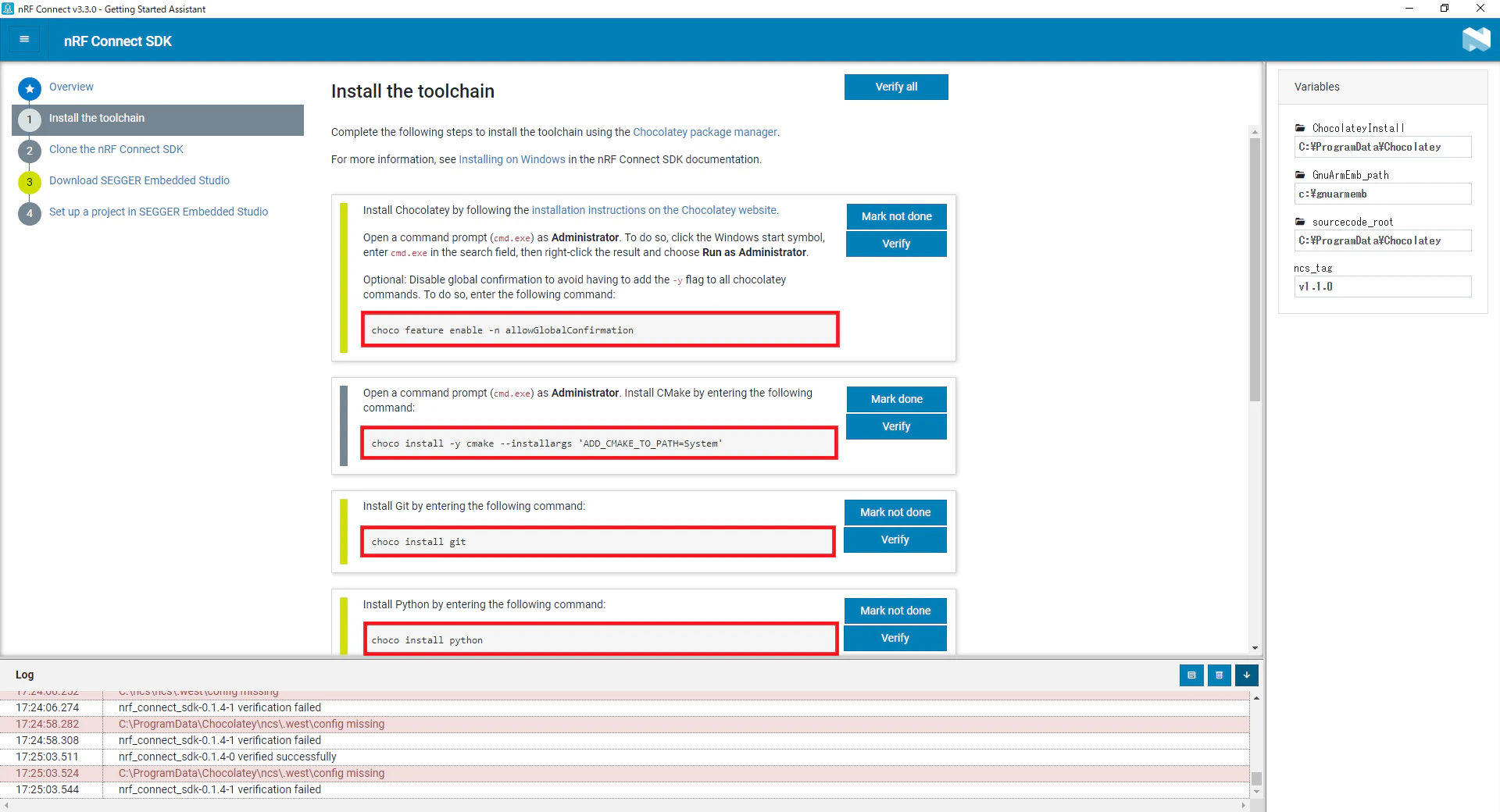Click the ChocolateyInstall path input field

1383,147
